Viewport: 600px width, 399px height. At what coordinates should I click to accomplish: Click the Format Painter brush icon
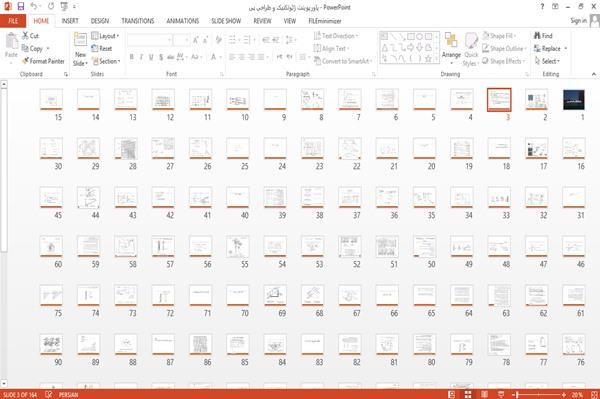(25, 61)
